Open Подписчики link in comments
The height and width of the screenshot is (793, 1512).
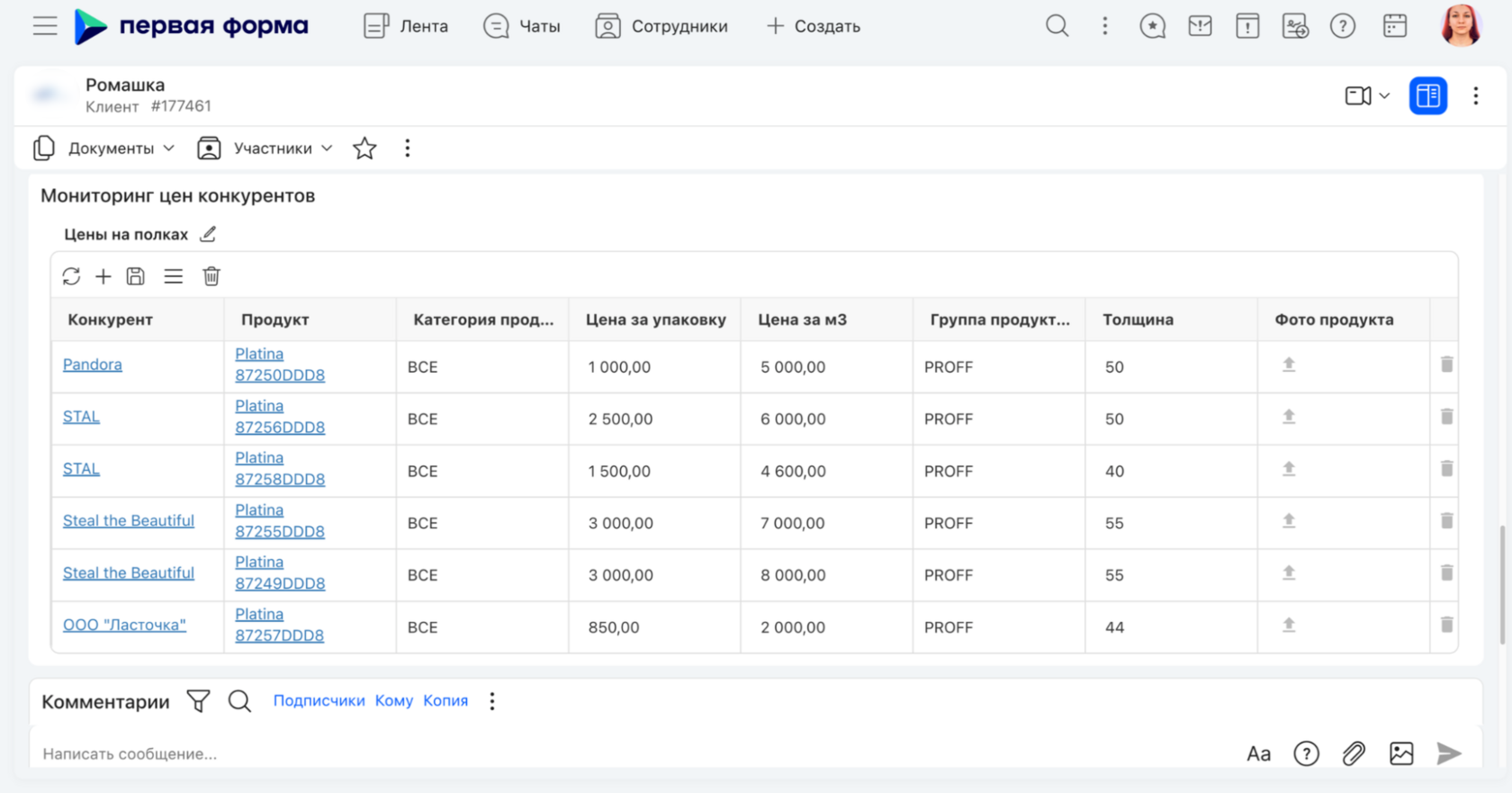coord(319,700)
